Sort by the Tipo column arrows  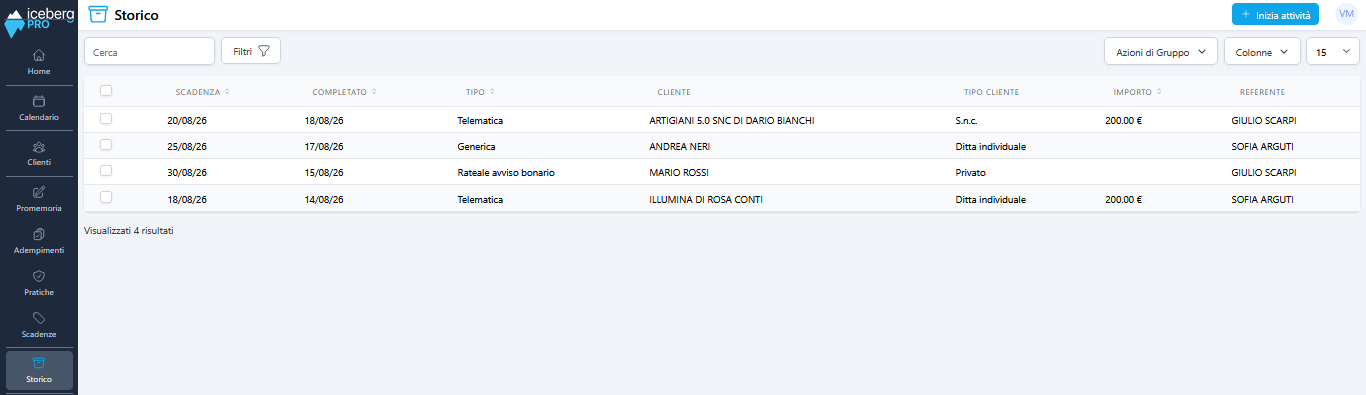click(x=492, y=92)
